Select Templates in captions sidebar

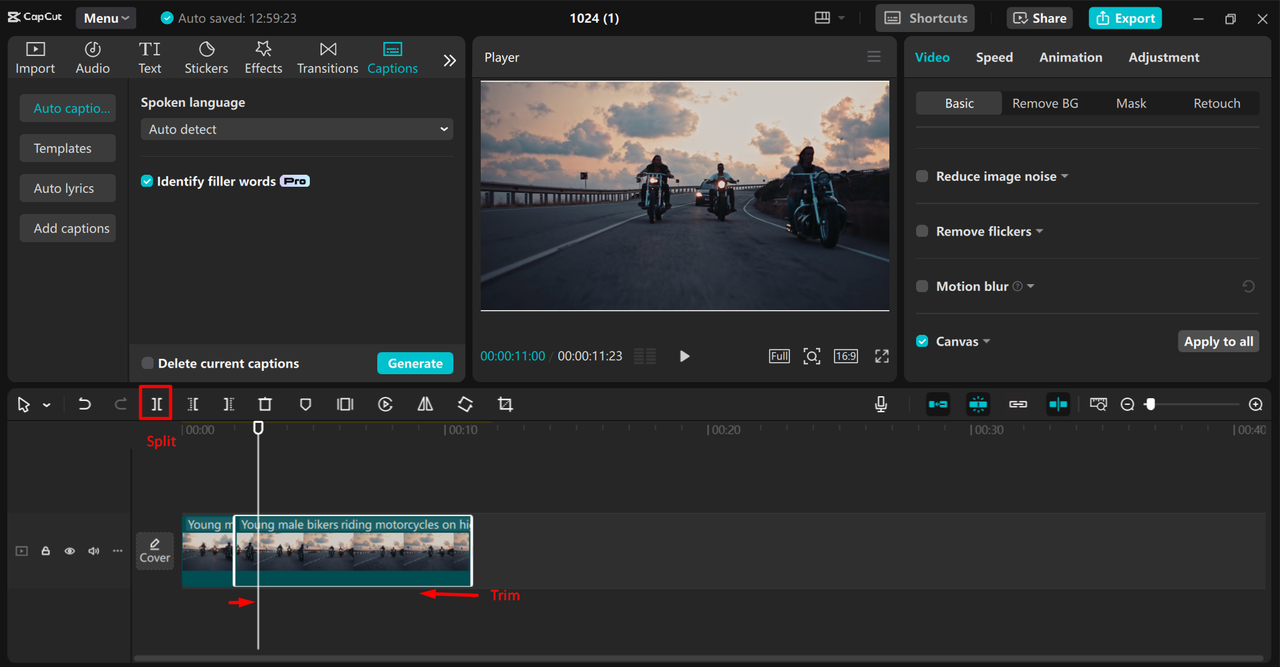68,148
